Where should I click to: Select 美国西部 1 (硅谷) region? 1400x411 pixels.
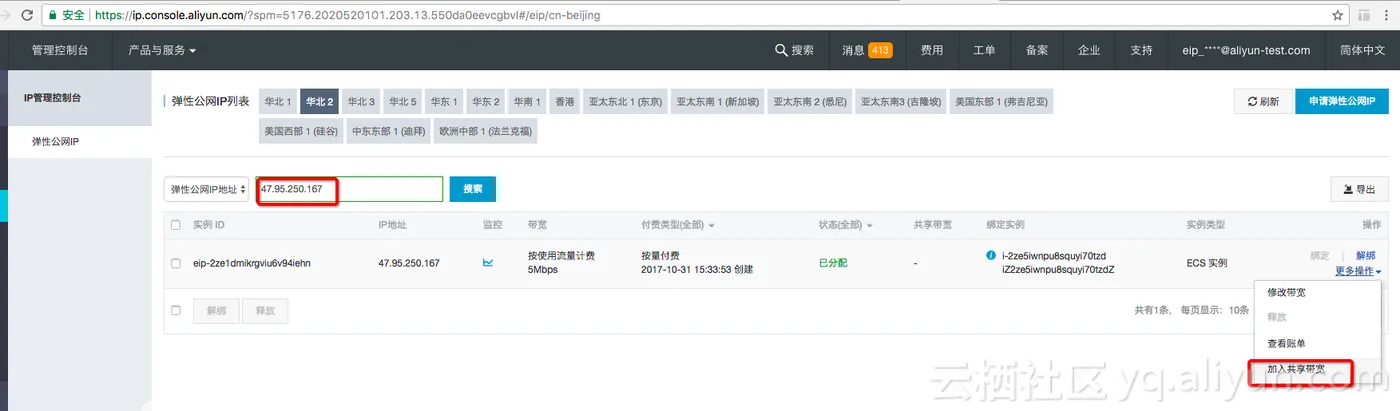301,130
